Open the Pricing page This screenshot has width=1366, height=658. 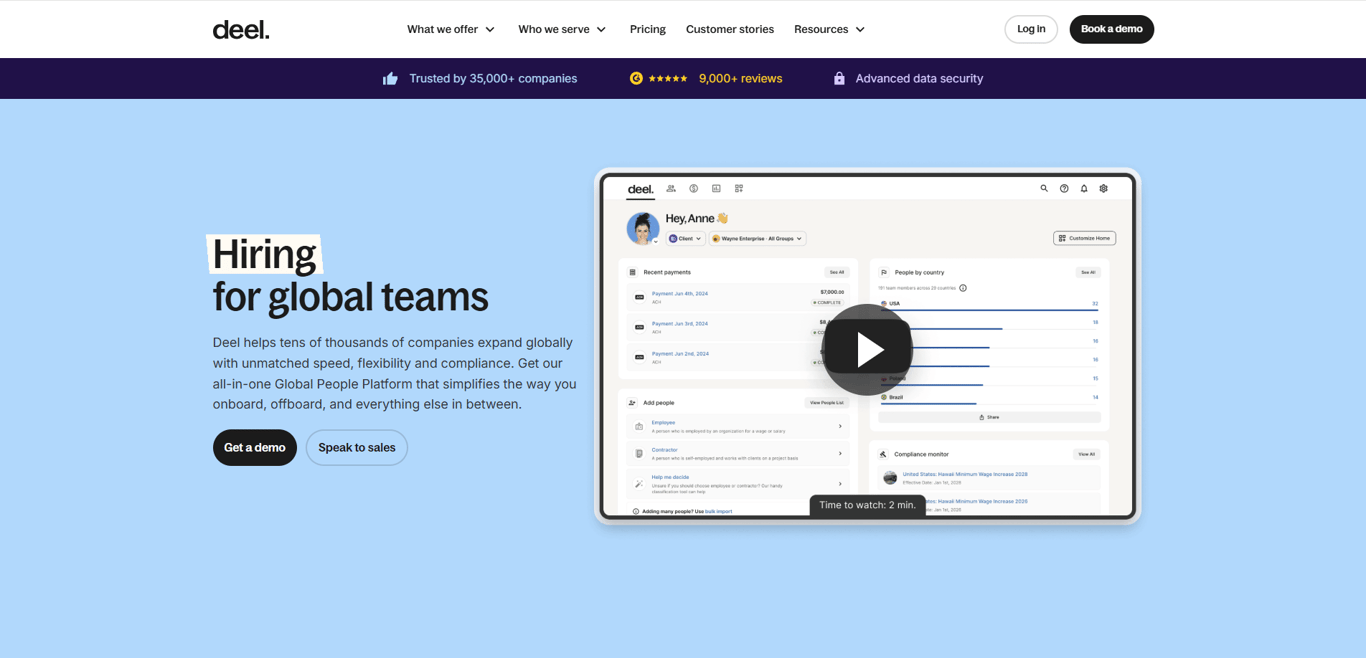tap(648, 29)
